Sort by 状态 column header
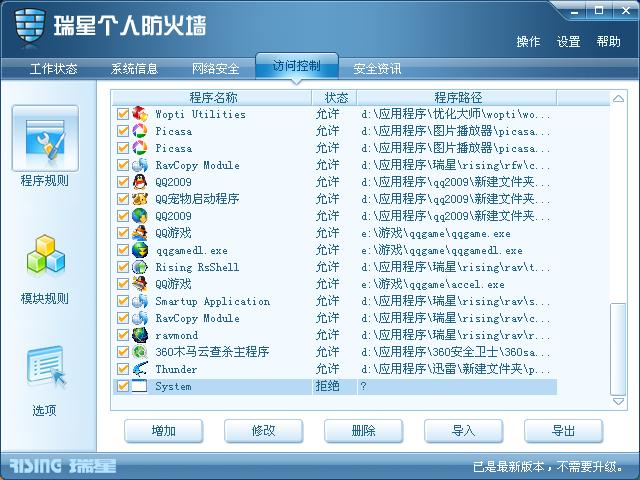640x480 pixels. tap(335, 98)
